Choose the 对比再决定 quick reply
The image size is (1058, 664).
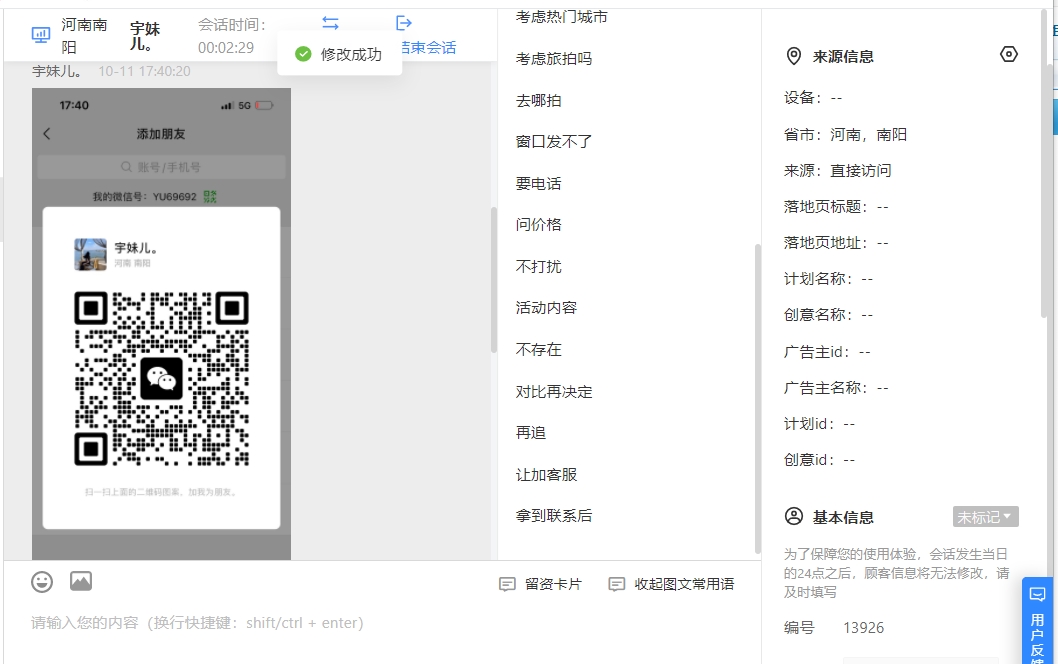click(x=554, y=391)
